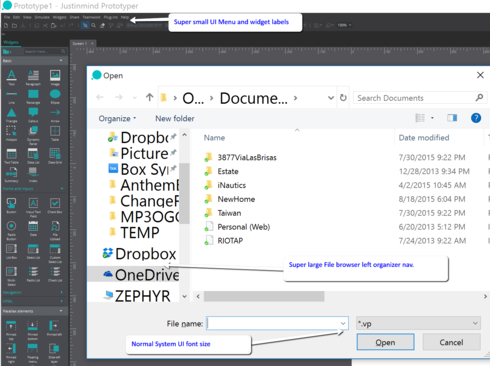Toggle the preview pane button
This screenshot has height=366, width=490.
pyautogui.click(x=452, y=118)
